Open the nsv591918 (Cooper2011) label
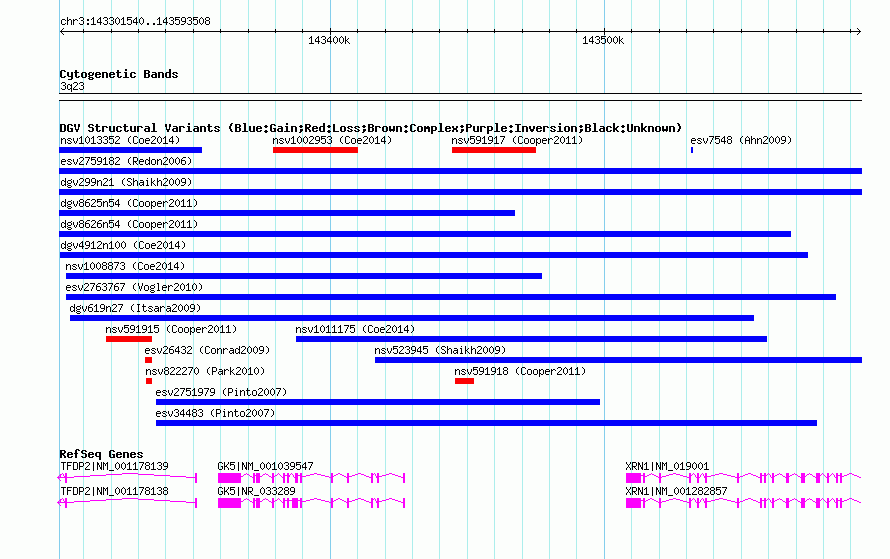Image resolution: width=890 pixels, height=559 pixels. (x=520, y=371)
